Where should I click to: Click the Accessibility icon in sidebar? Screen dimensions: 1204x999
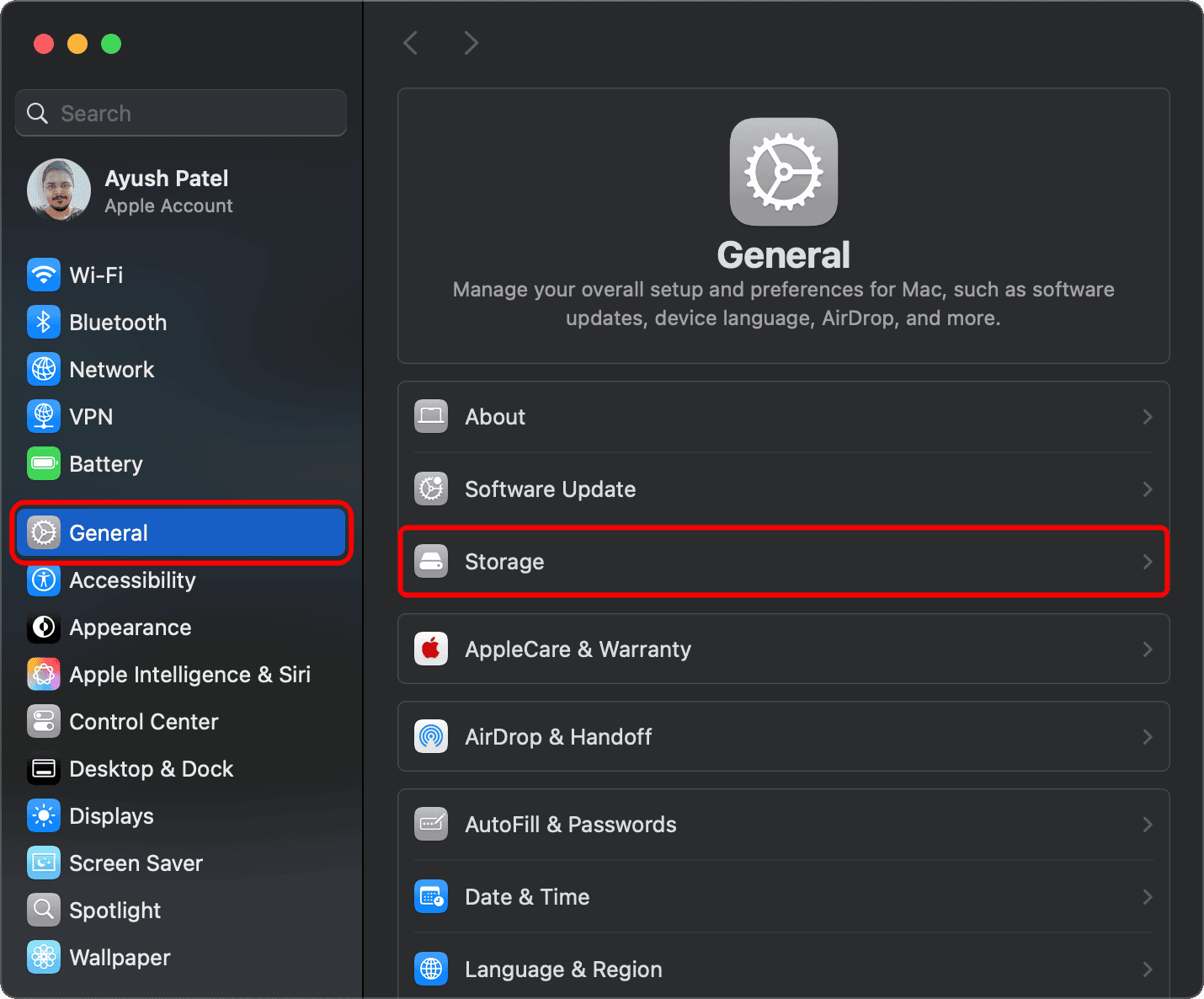[44, 580]
